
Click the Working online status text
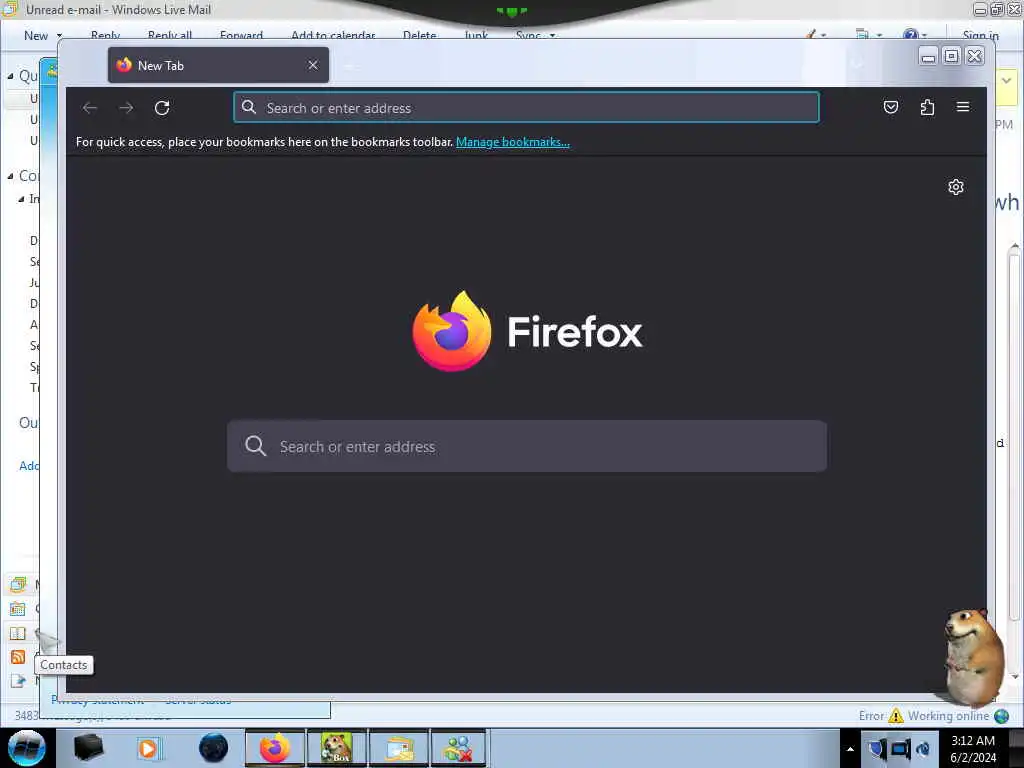(948, 716)
